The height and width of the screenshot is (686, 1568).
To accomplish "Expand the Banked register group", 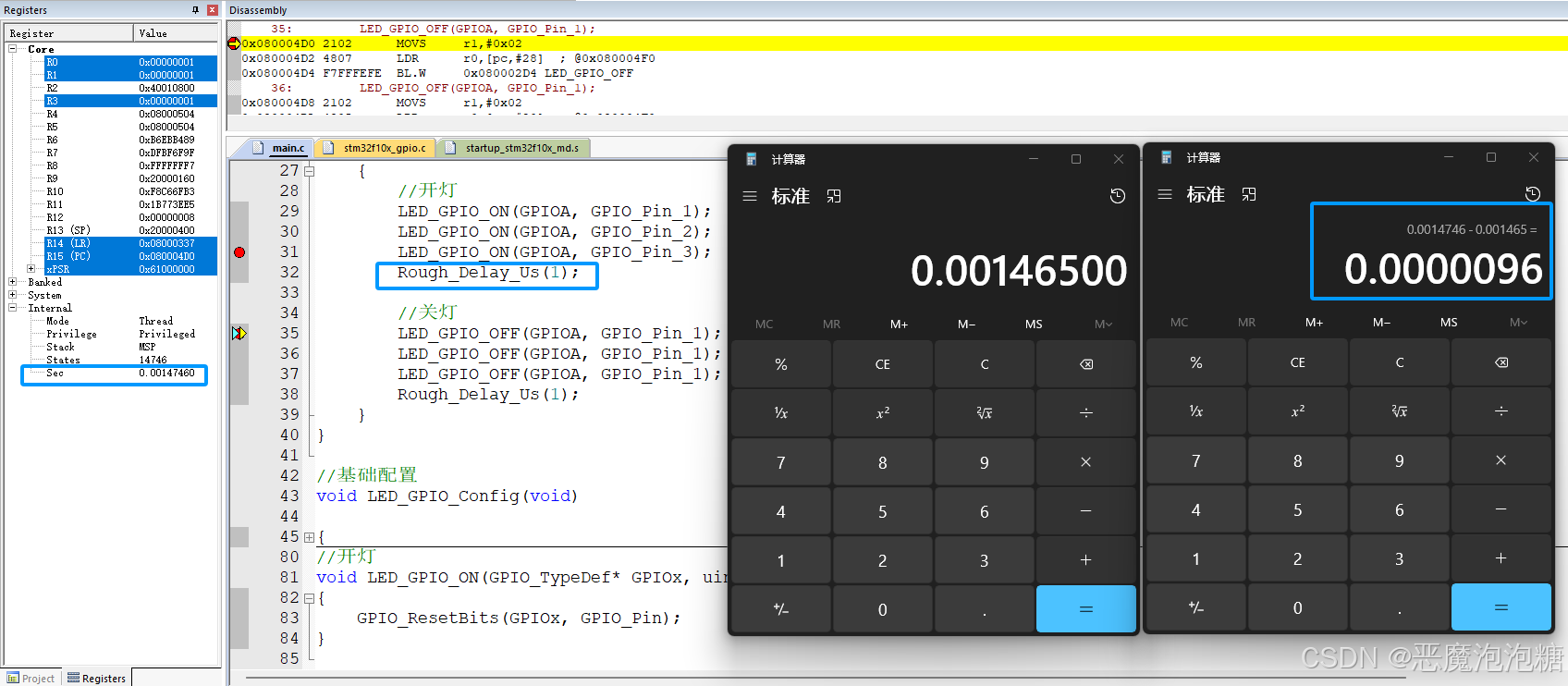I will tap(13, 282).
